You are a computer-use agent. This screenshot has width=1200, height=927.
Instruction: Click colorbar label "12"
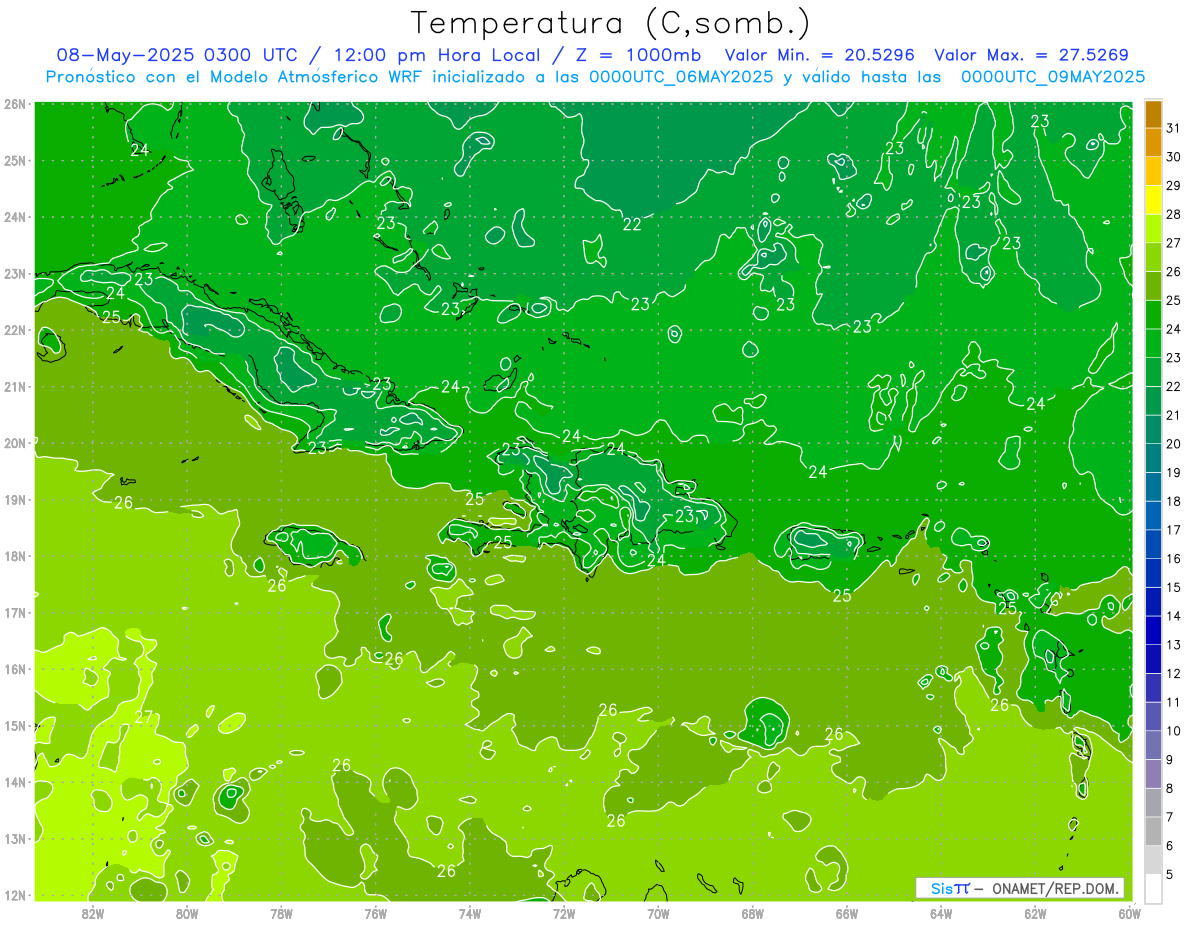(x=1172, y=673)
